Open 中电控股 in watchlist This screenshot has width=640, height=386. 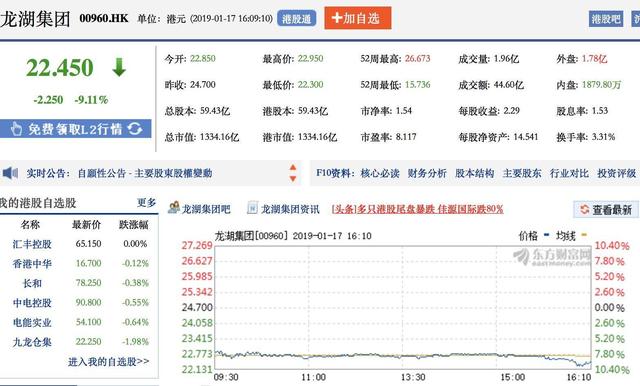tap(32, 303)
